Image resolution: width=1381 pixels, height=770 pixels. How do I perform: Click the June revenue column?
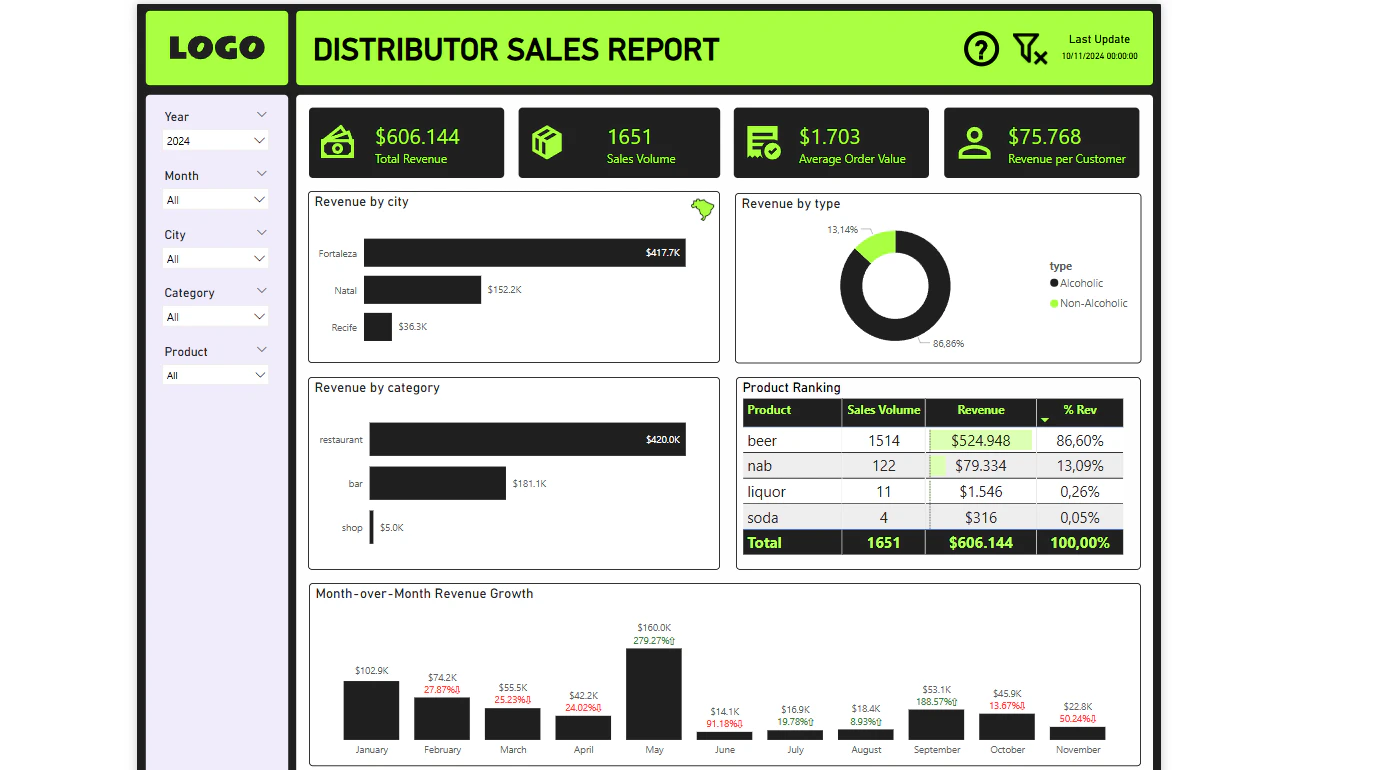725,736
